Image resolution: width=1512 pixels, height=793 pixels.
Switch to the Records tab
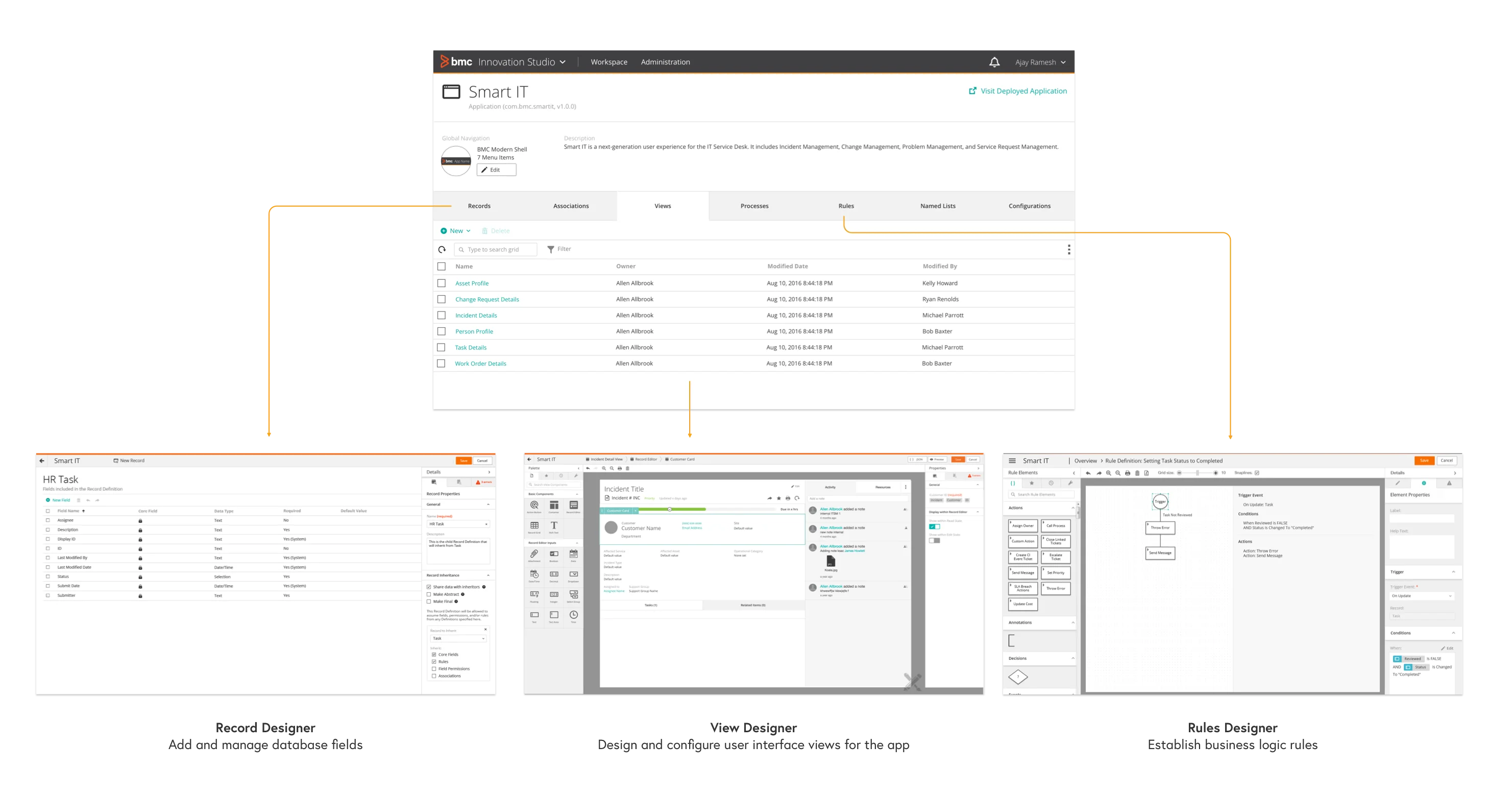(x=479, y=207)
